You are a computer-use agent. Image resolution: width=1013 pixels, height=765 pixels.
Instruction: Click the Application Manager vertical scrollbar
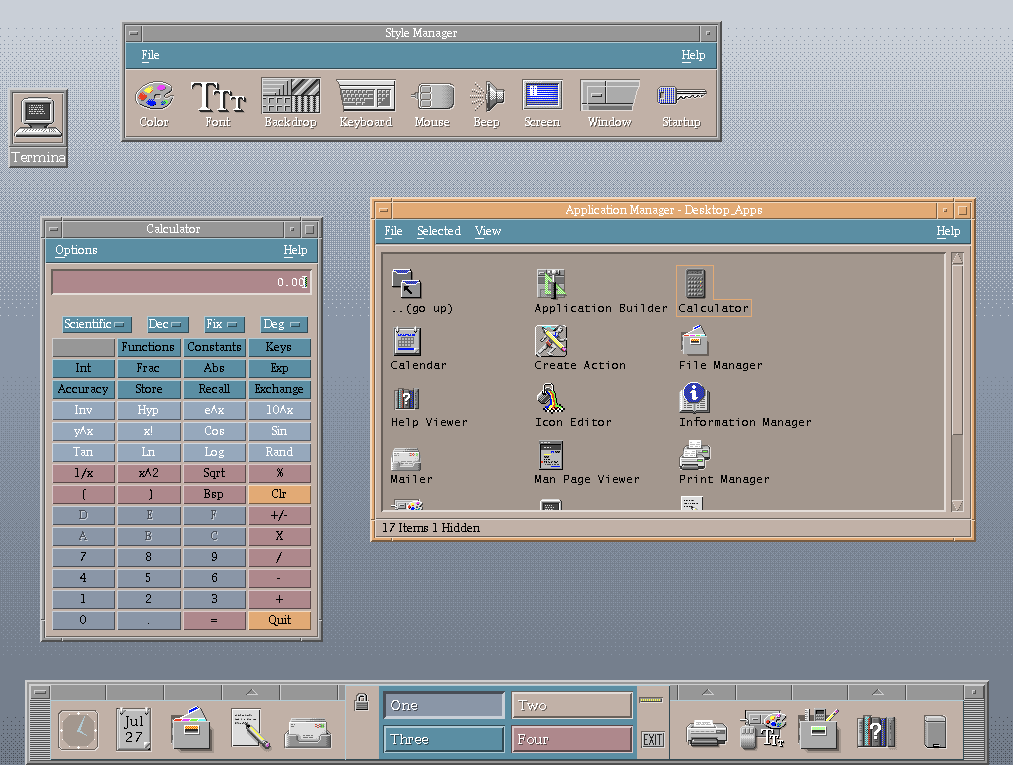tap(957, 350)
